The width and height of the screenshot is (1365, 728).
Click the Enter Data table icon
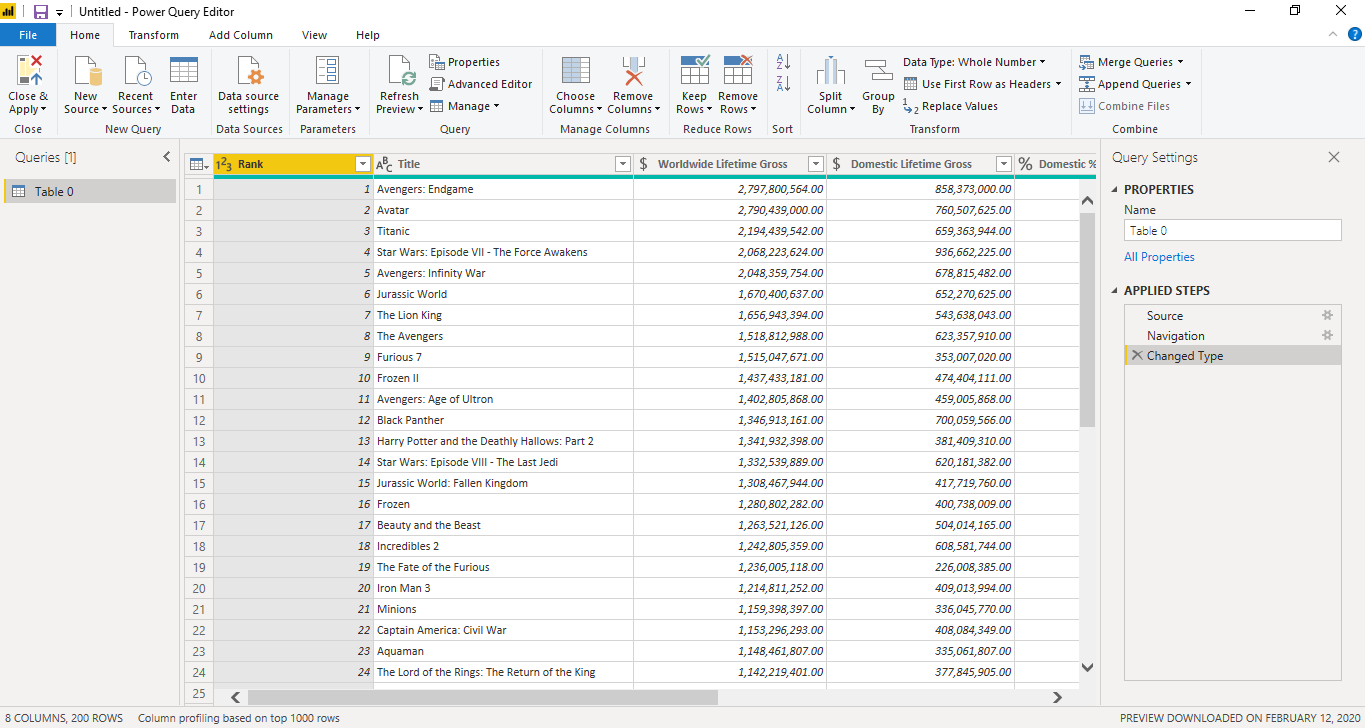184,71
